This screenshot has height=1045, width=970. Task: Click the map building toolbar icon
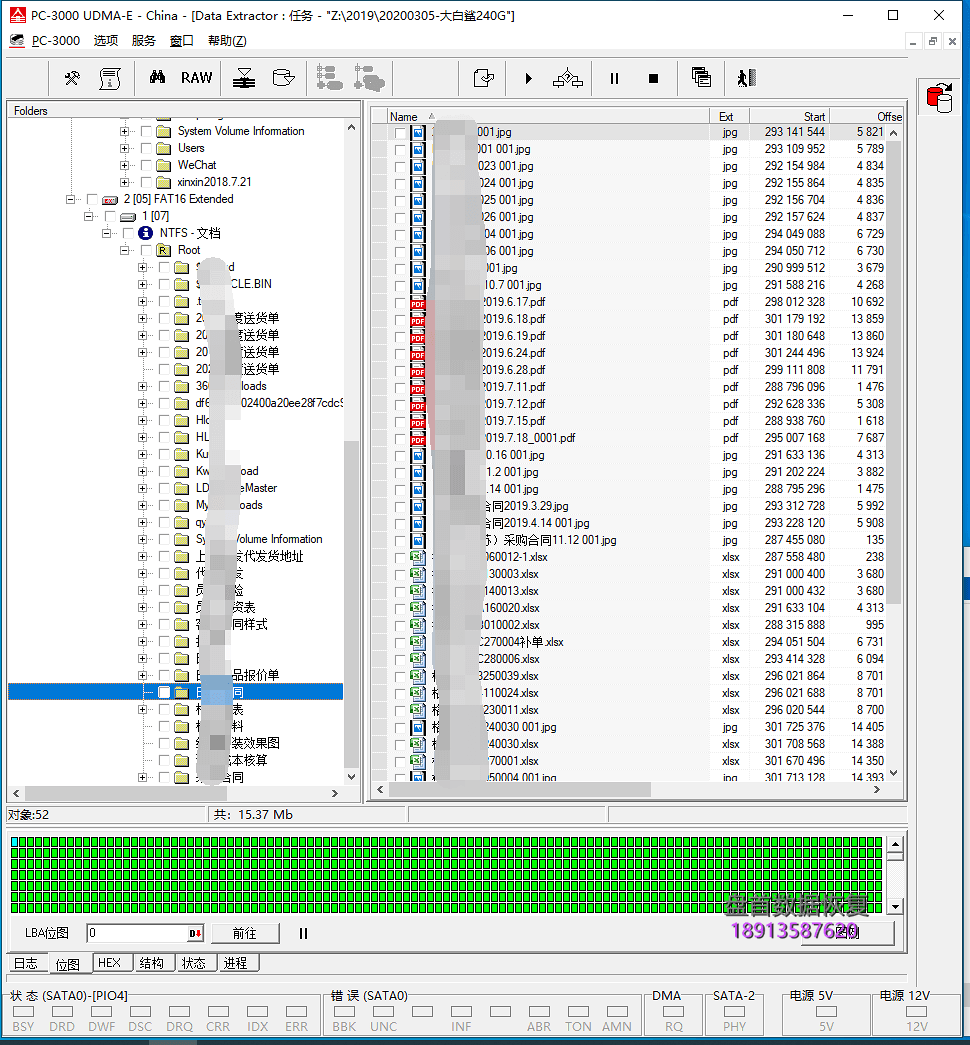tap(244, 78)
